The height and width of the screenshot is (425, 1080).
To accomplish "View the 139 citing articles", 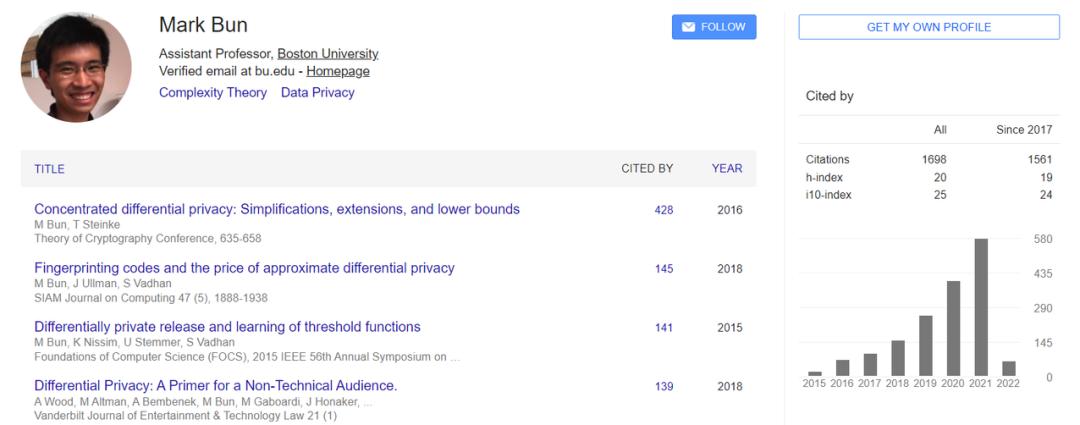I will pos(663,387).
